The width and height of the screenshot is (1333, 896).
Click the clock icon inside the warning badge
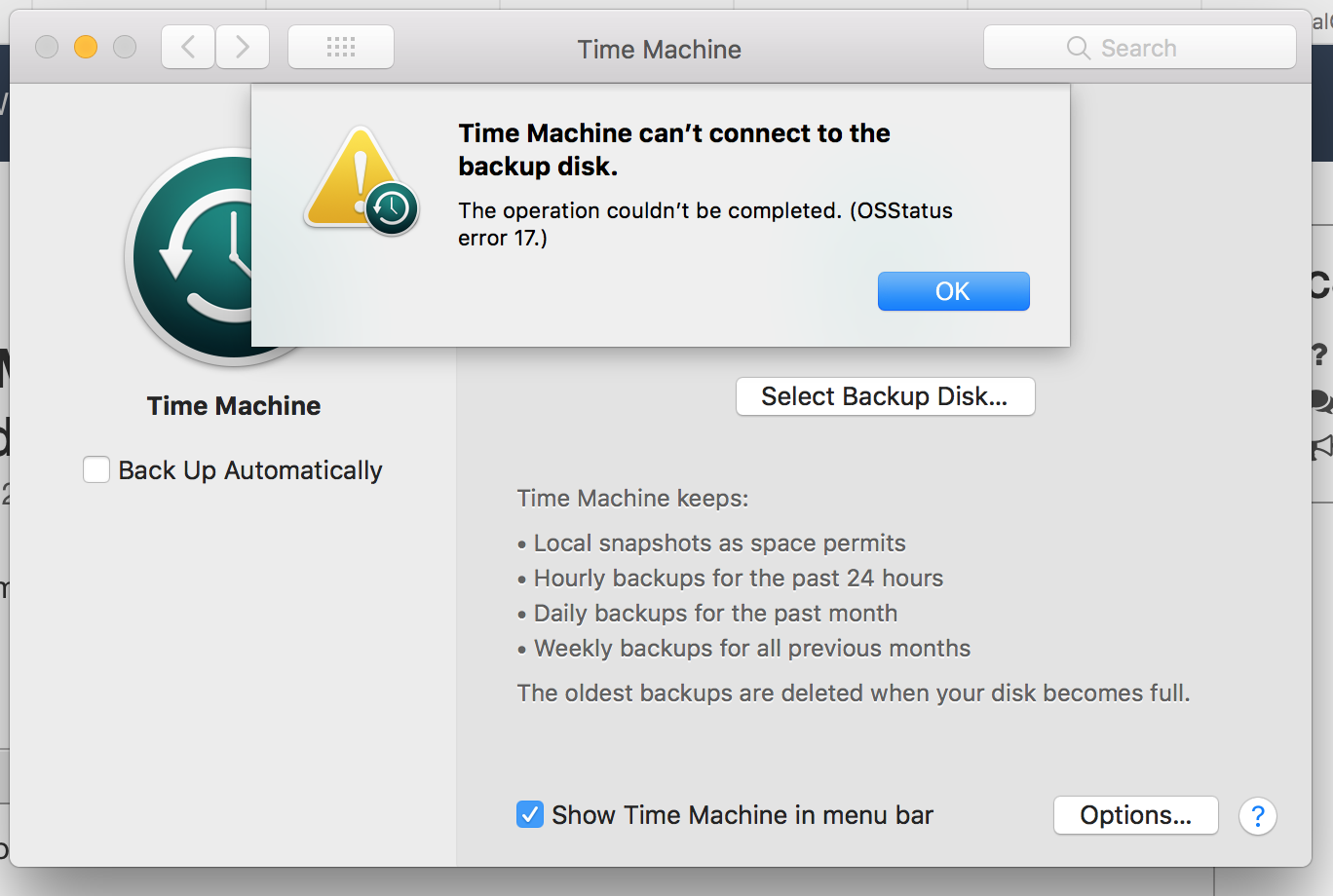point(393,209)
